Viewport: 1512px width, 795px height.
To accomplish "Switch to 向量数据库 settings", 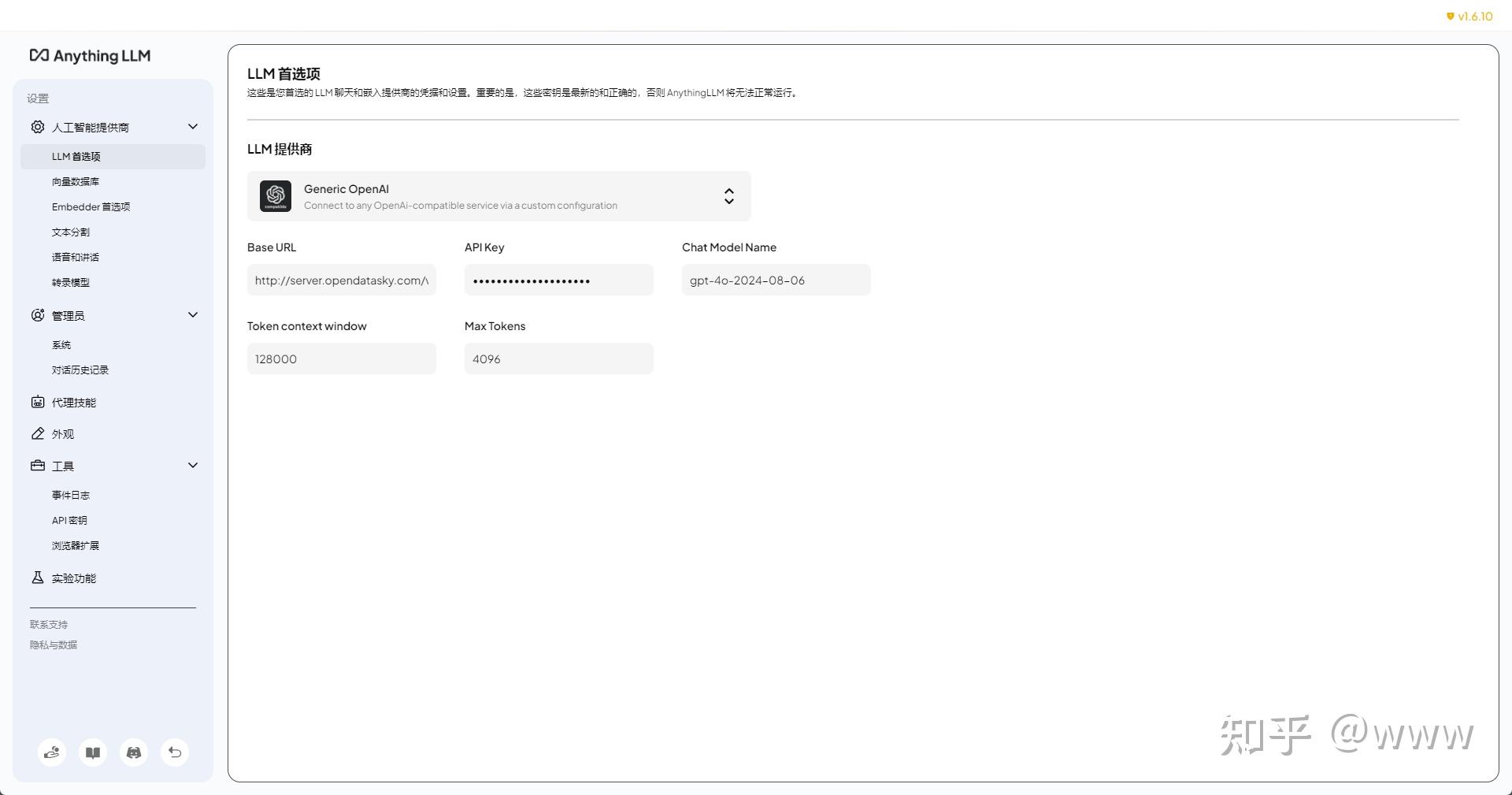I will click(76, 181).
